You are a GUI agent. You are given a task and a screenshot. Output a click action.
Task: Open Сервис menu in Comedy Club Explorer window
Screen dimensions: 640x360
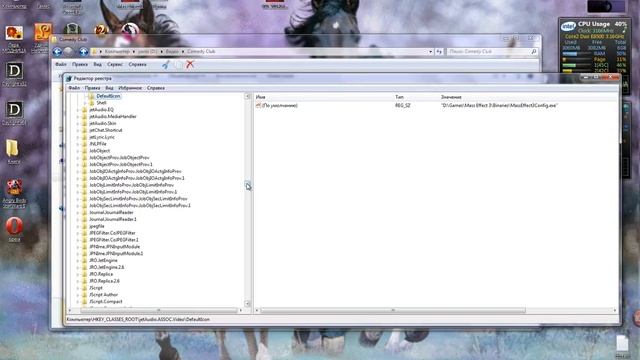click(x=115, y=64)
